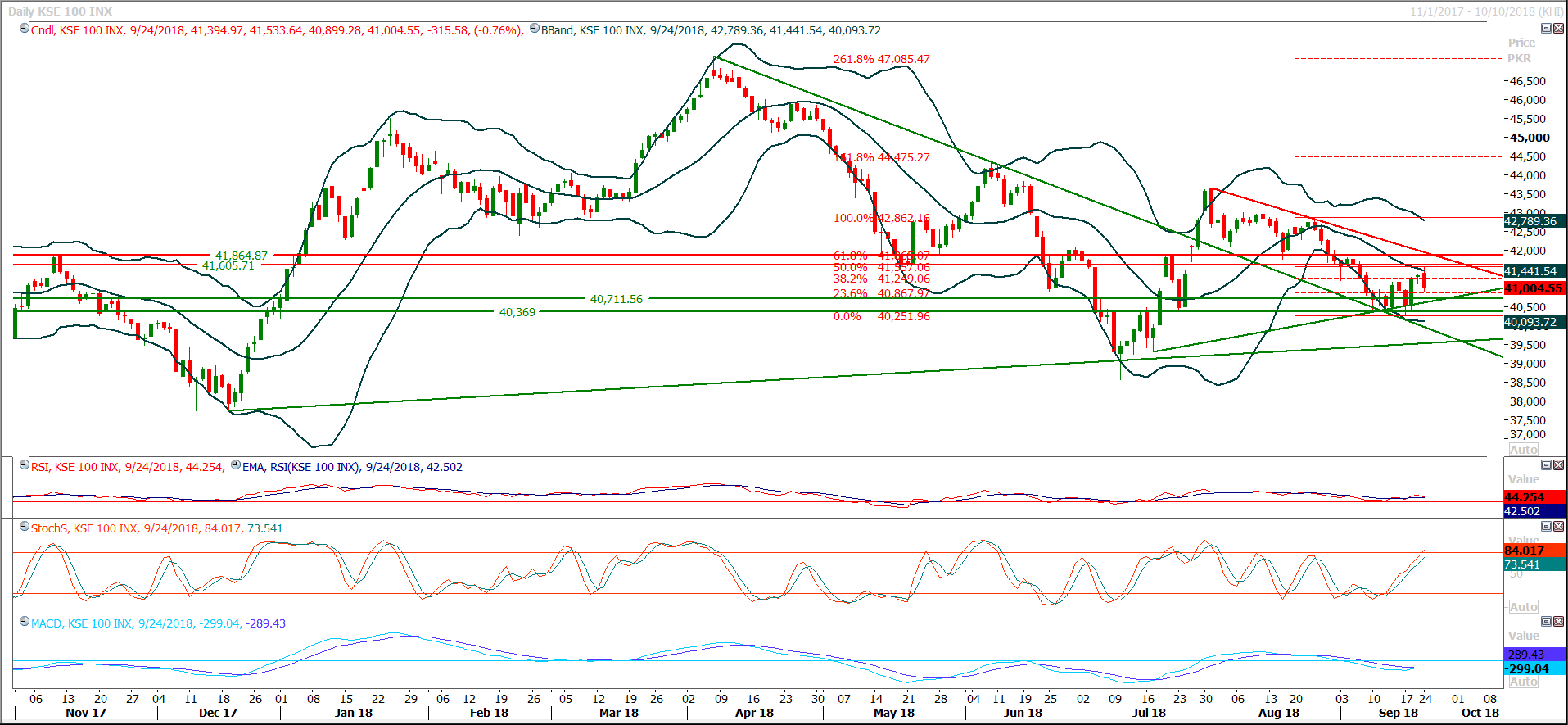This screenshot has height=725, width=1568.
Task: Click the Auto scale button of the price panel
Action: coord(1524,450)
